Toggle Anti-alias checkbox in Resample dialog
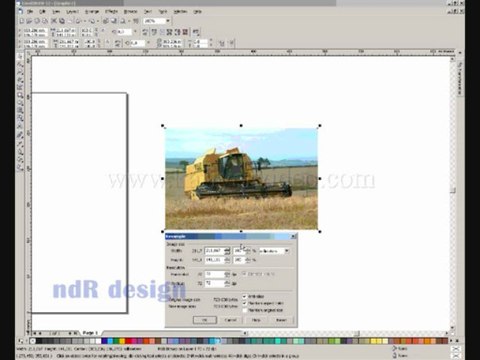Screen dimensions: 480x360 (x=244, y=296)
